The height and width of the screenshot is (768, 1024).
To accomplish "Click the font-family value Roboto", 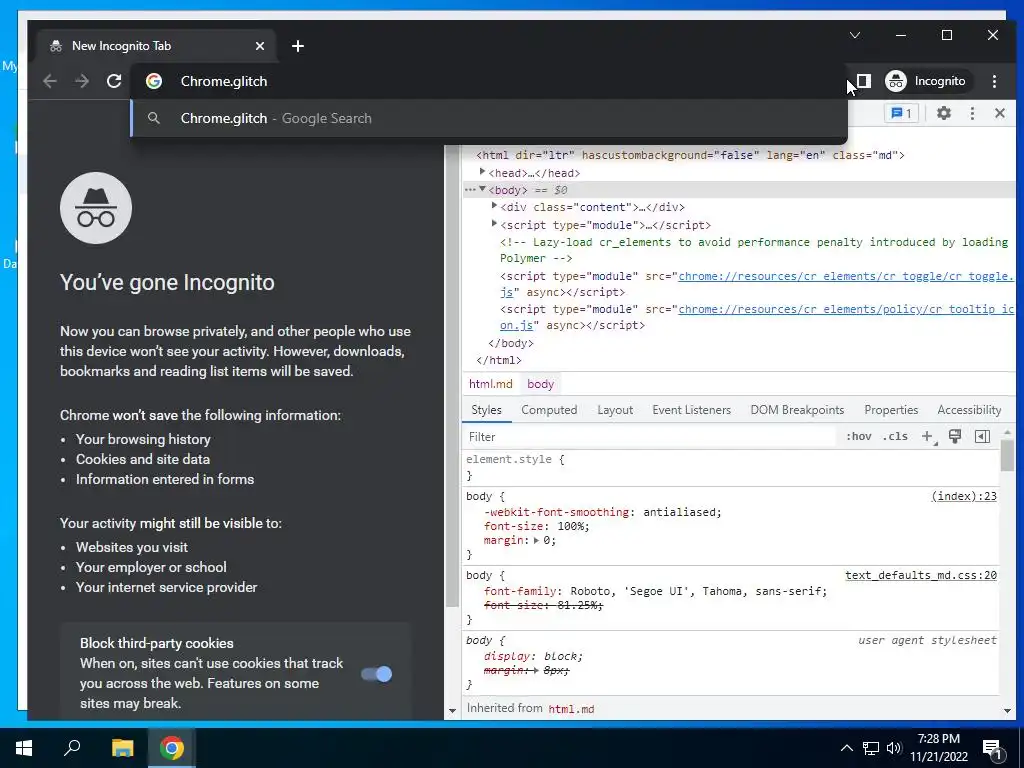I will (x=590, y=592).
